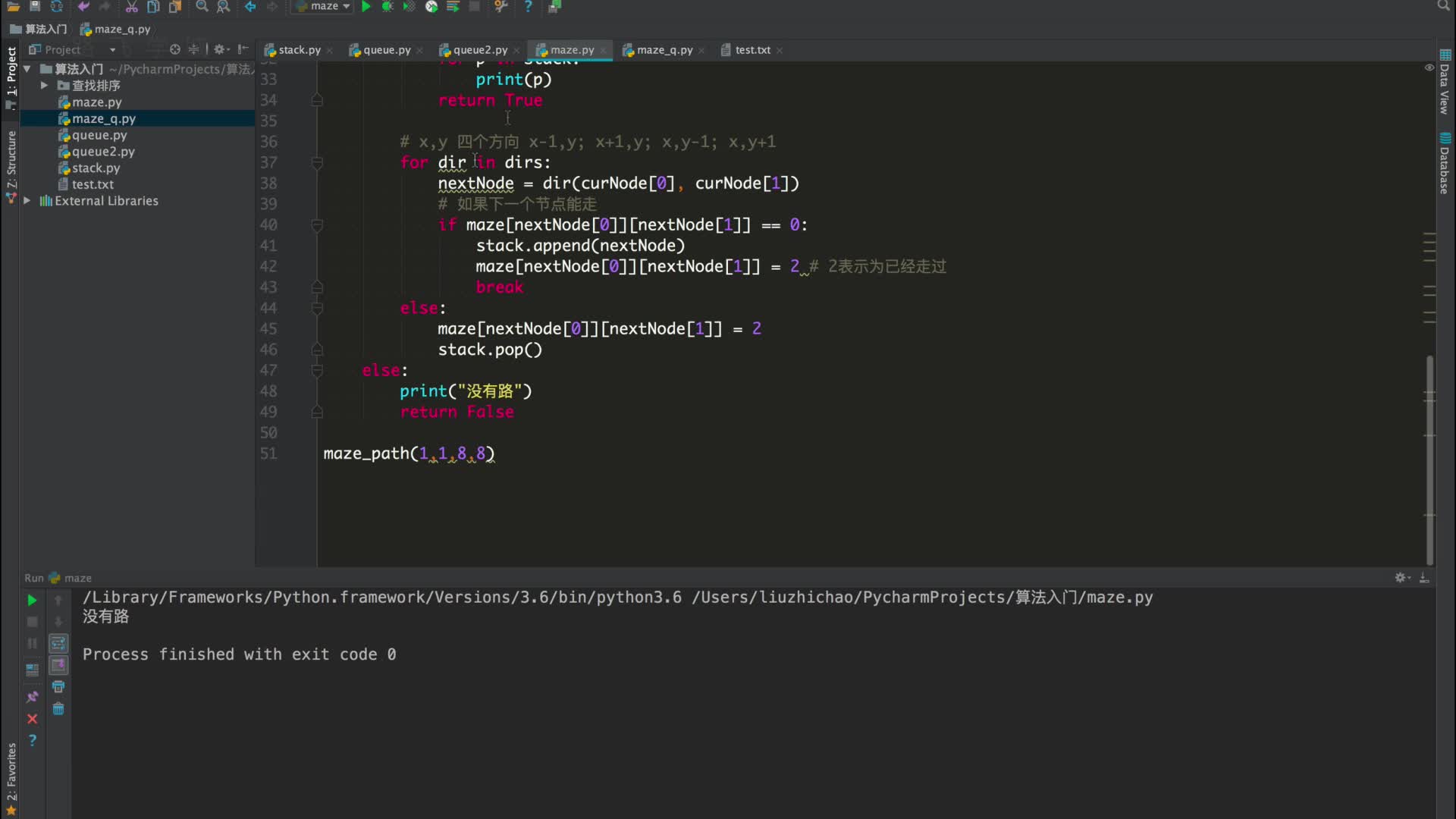
Task: Toggle the Z: Structure tool window
Action: point(11,165)
